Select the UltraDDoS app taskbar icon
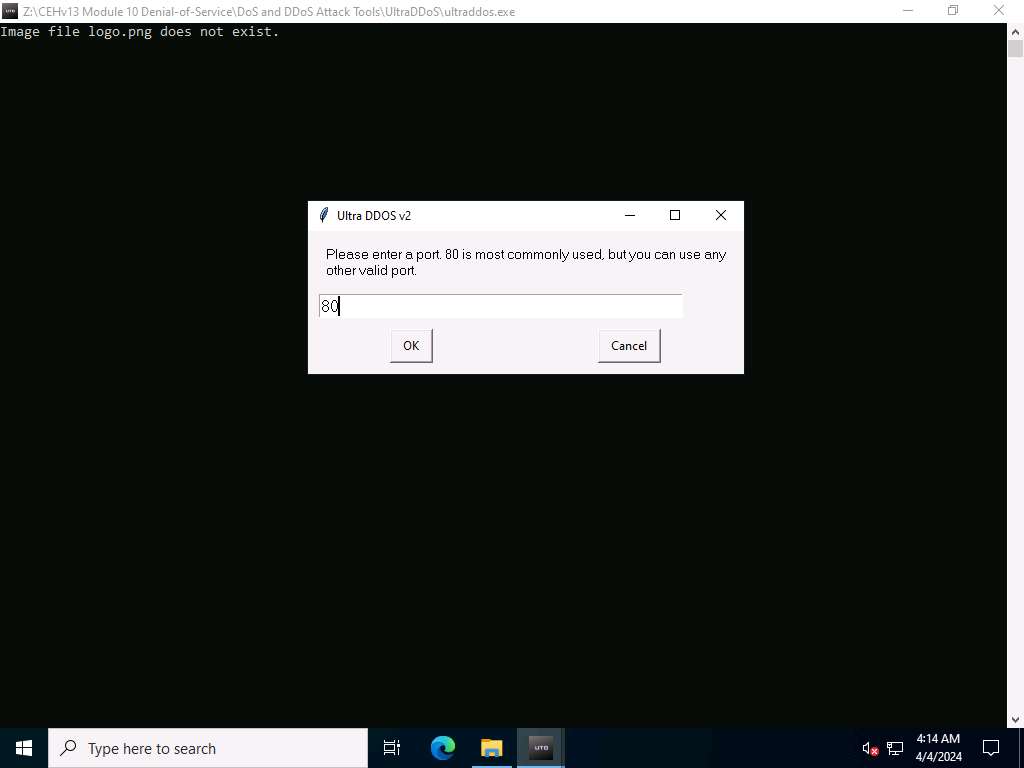This screenshot has width=1024, height=768. (540, 748)
